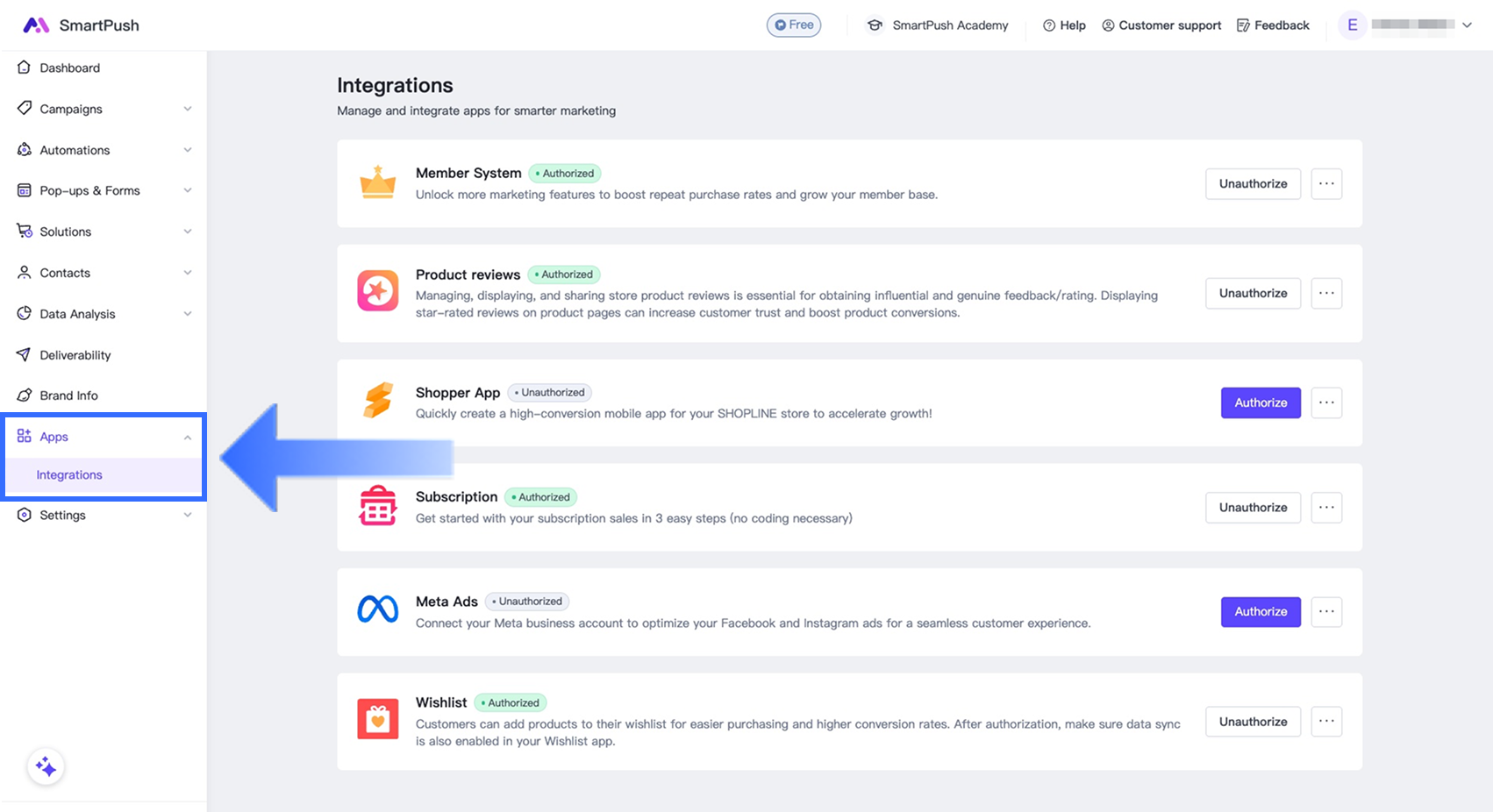Expand the Automations submenu
This screenshot has height=812, width=1493.
tap(188, 150)
